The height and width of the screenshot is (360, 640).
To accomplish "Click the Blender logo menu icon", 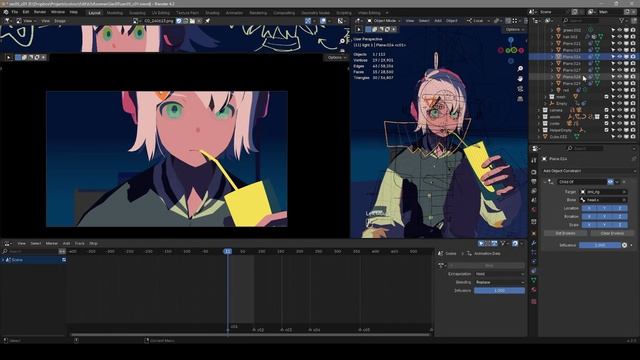I will [6, 12].
